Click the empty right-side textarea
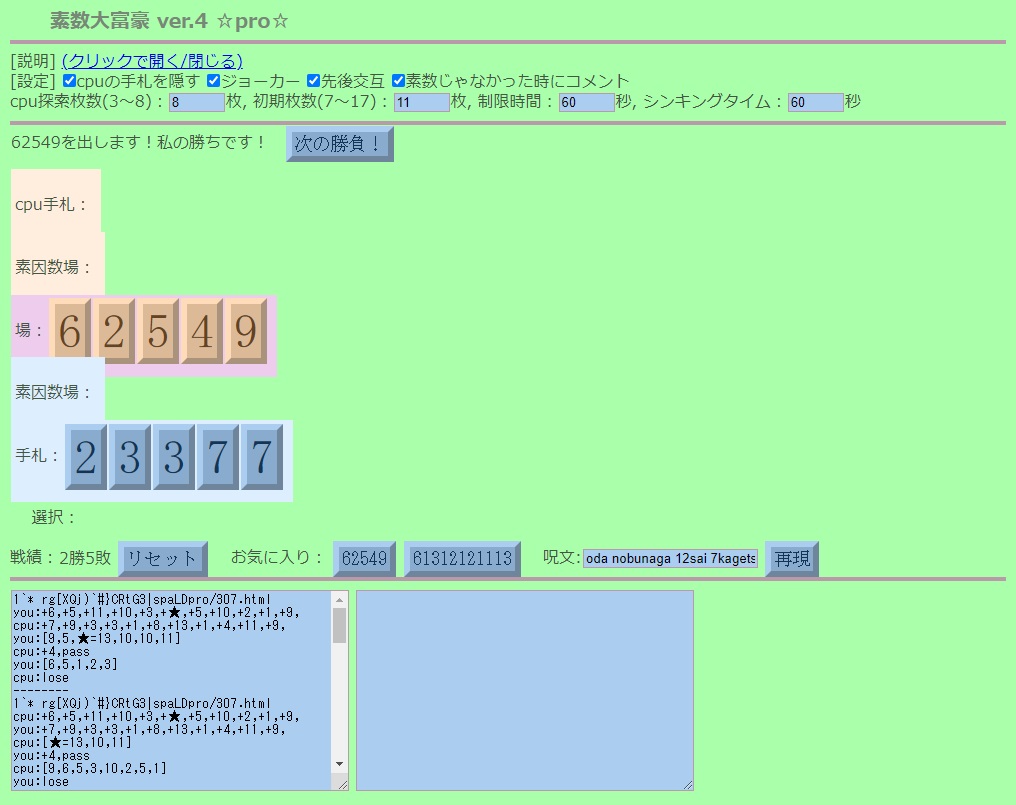The width and height of the screenshot is (1016, 805). (525, 690)
